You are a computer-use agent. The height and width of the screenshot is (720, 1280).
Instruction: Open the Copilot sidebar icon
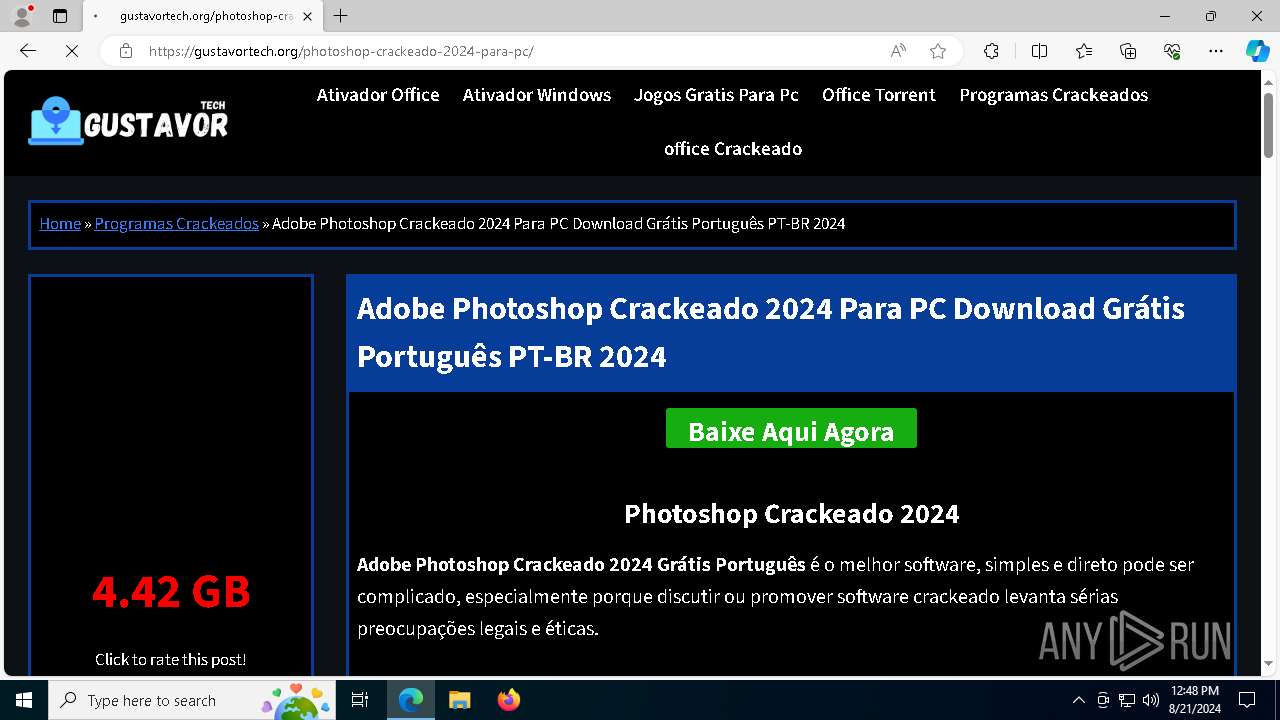(1257, 51)
